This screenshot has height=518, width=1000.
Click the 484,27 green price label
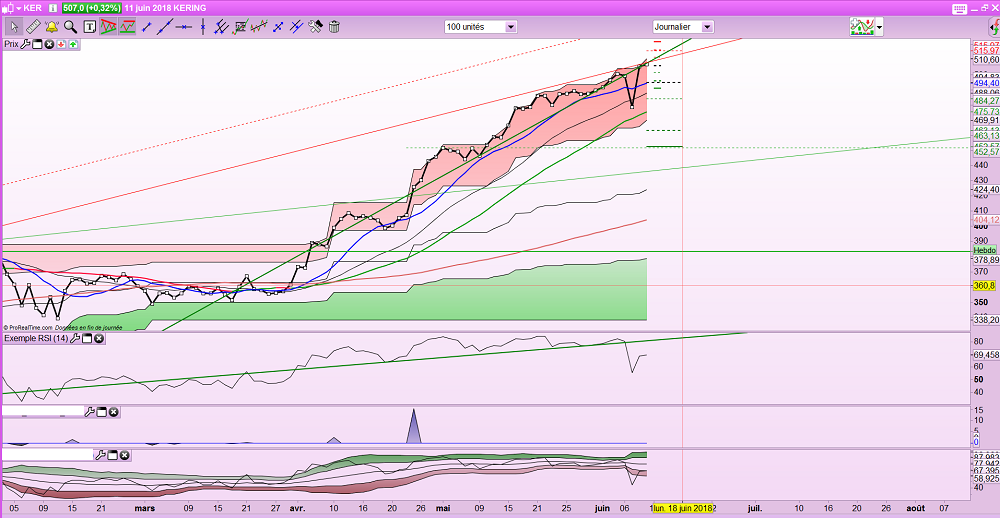point(986,101)
